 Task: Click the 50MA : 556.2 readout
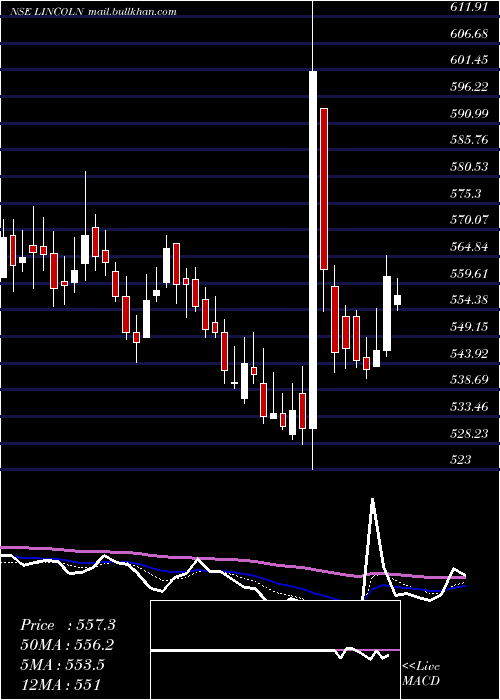(x=67, y=645)
